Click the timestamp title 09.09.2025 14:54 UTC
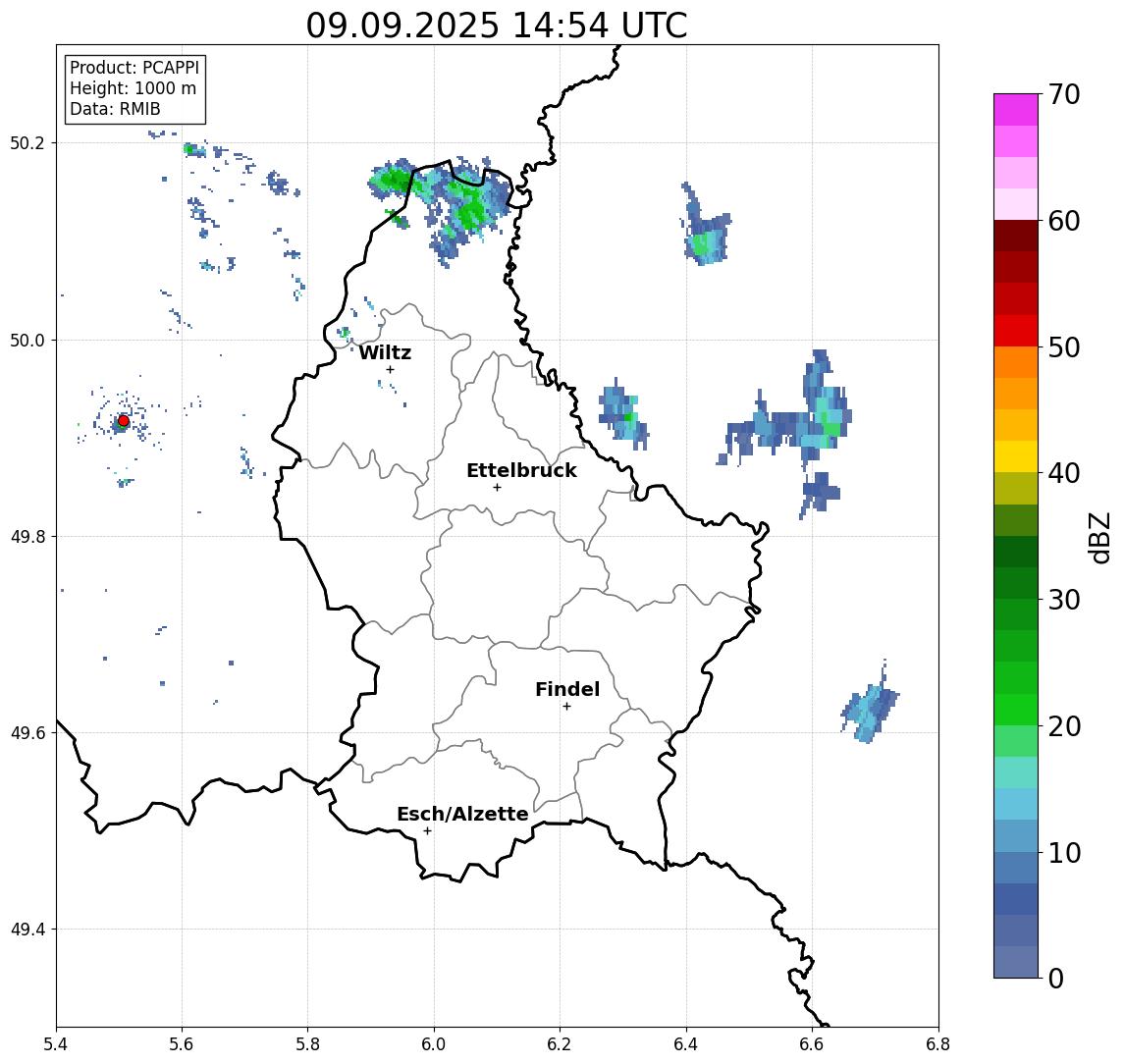 [497, 26]
